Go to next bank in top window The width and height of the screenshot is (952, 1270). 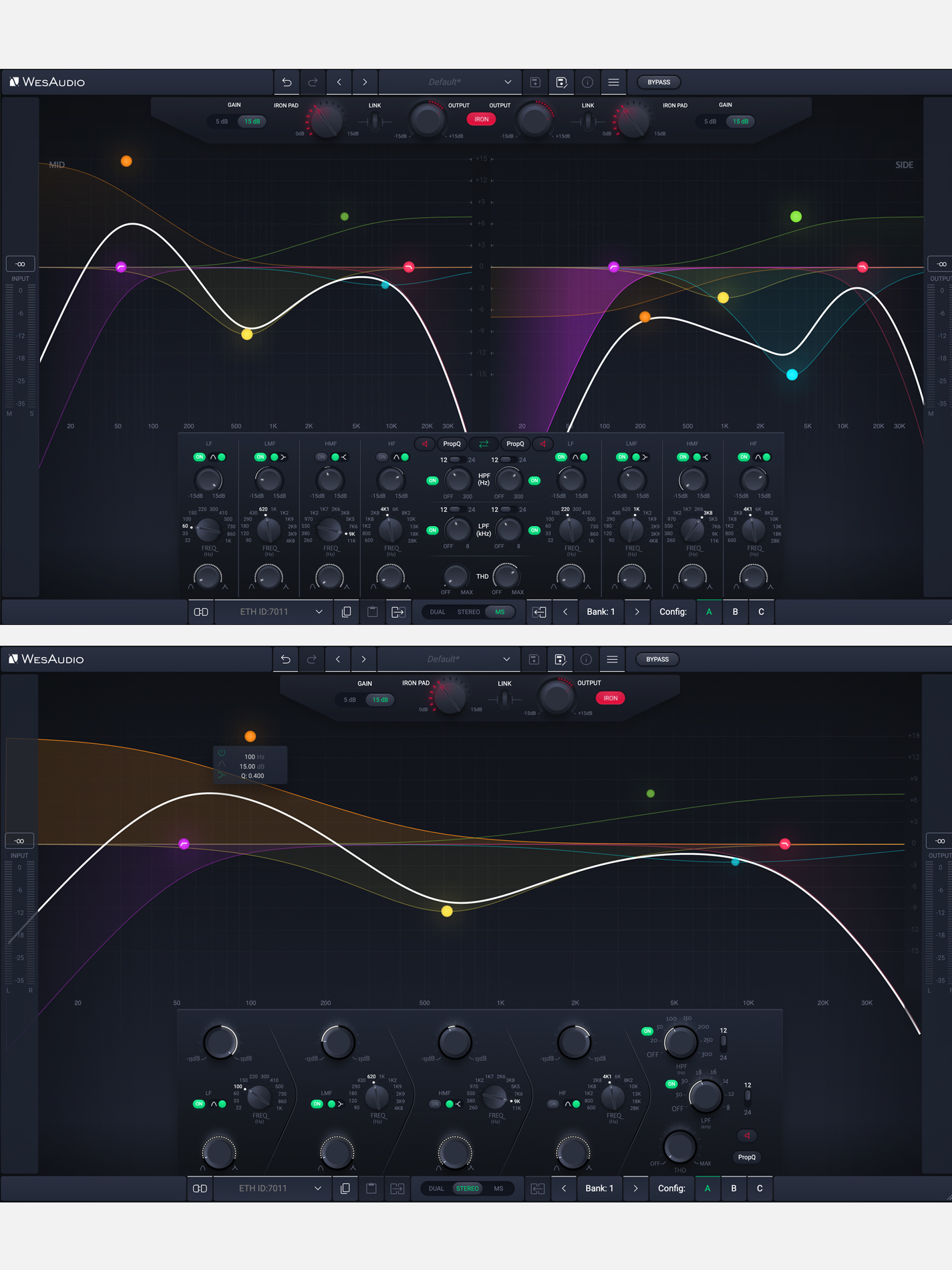pos(637,612)
